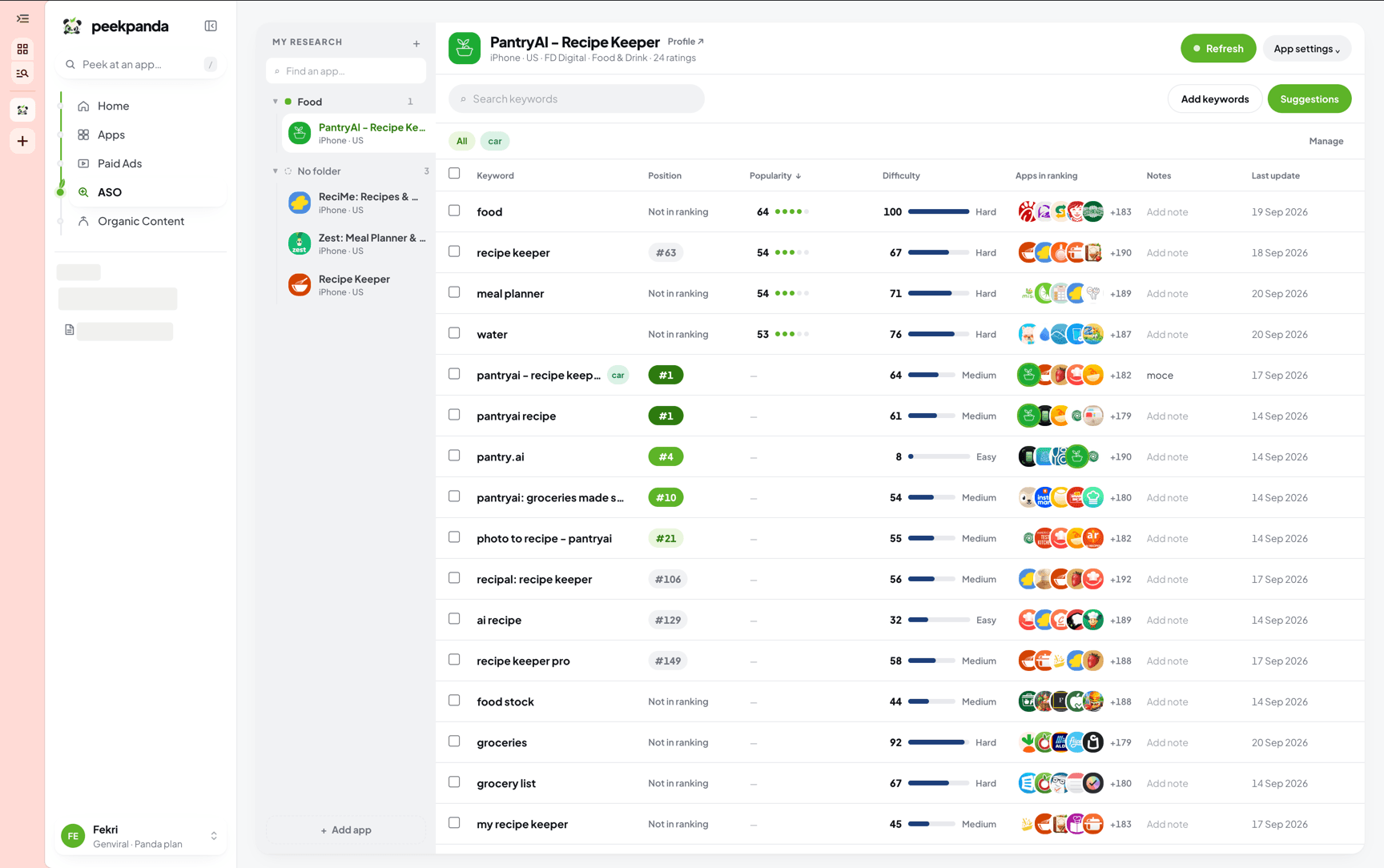Click the green Refresh button
Screen dimensions: 1384x868
[1218, 49]
